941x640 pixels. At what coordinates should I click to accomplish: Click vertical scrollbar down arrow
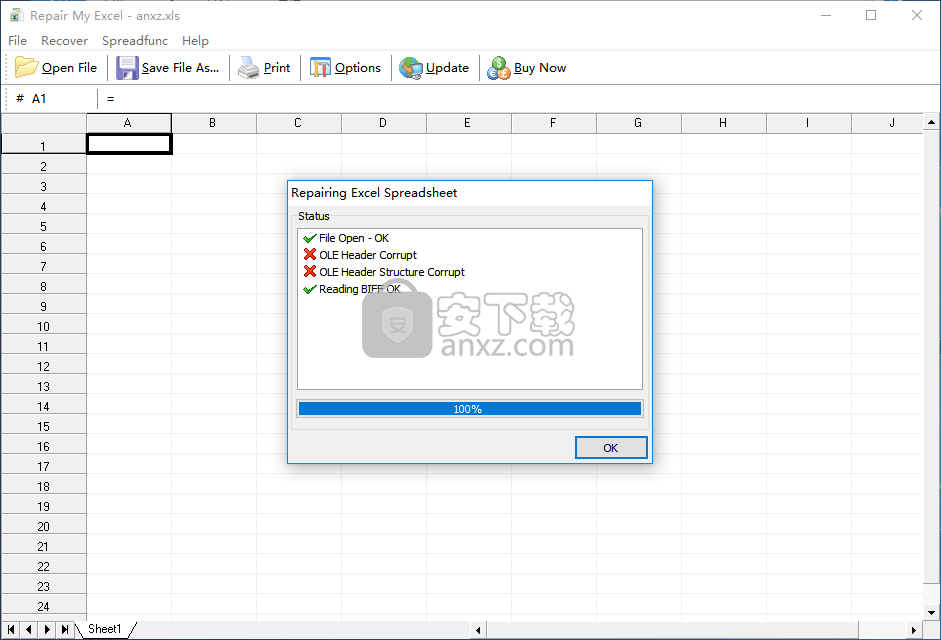tap(931, 612)
